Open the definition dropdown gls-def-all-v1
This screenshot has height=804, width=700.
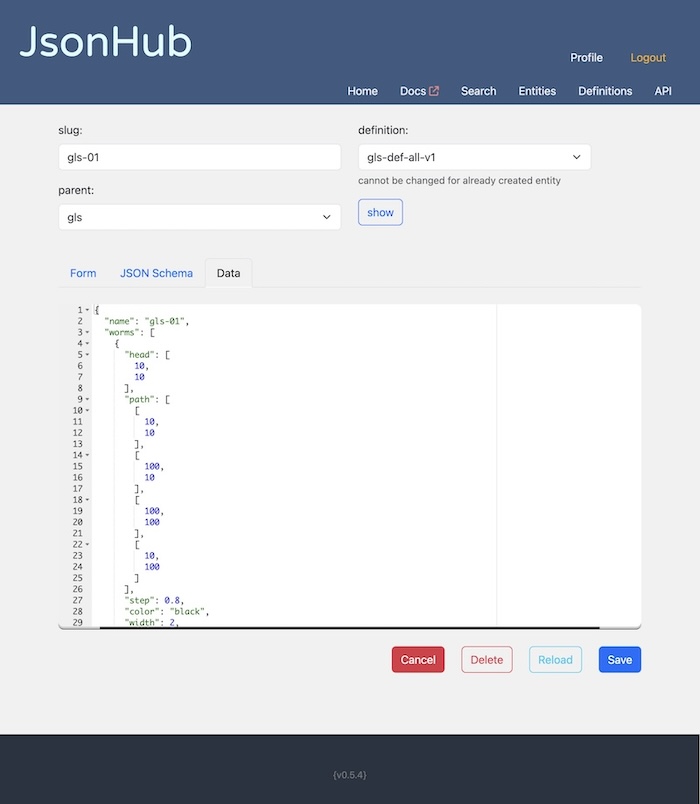click(474, 157)
